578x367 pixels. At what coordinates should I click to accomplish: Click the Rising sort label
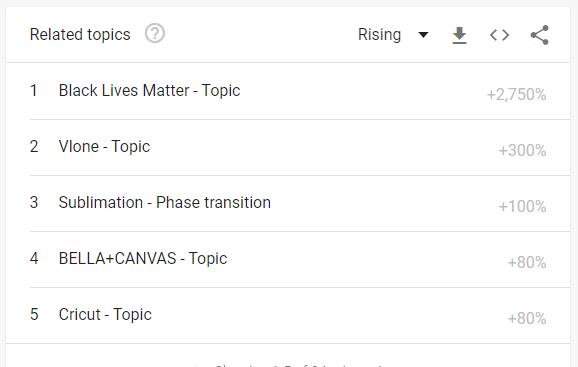tap(379, 35)
